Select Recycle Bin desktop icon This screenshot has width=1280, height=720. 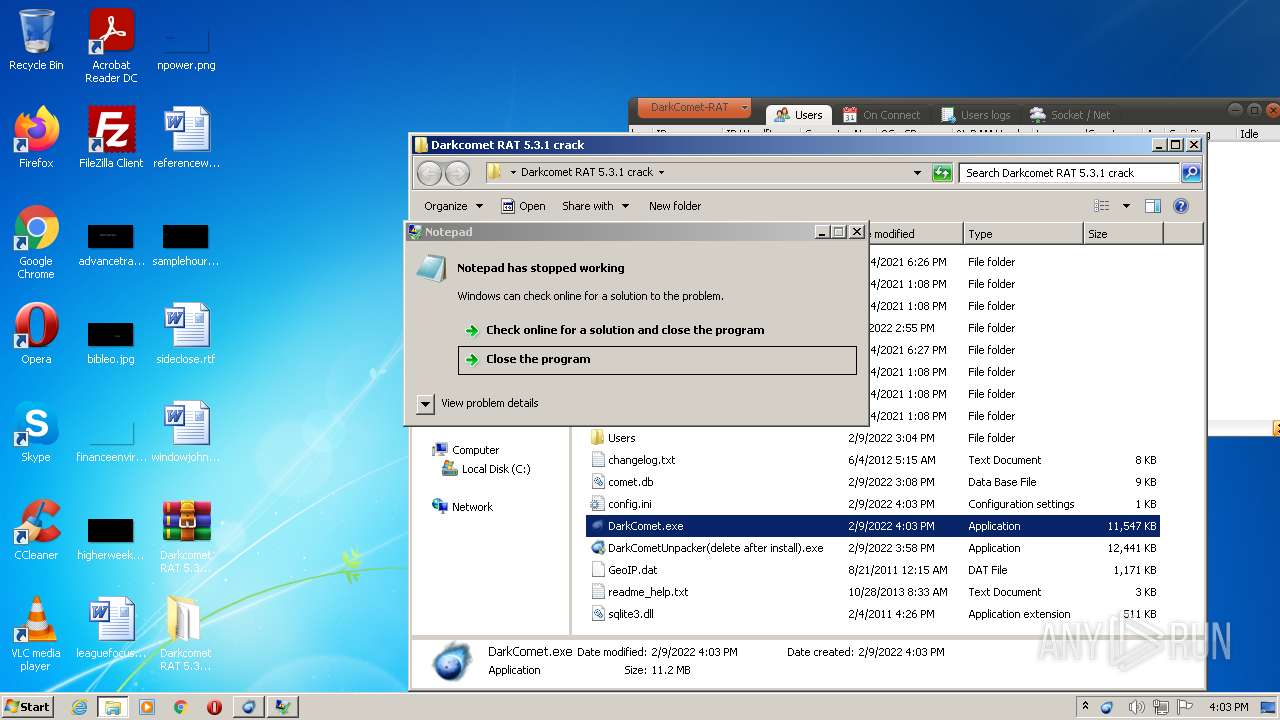coord(36,40)
